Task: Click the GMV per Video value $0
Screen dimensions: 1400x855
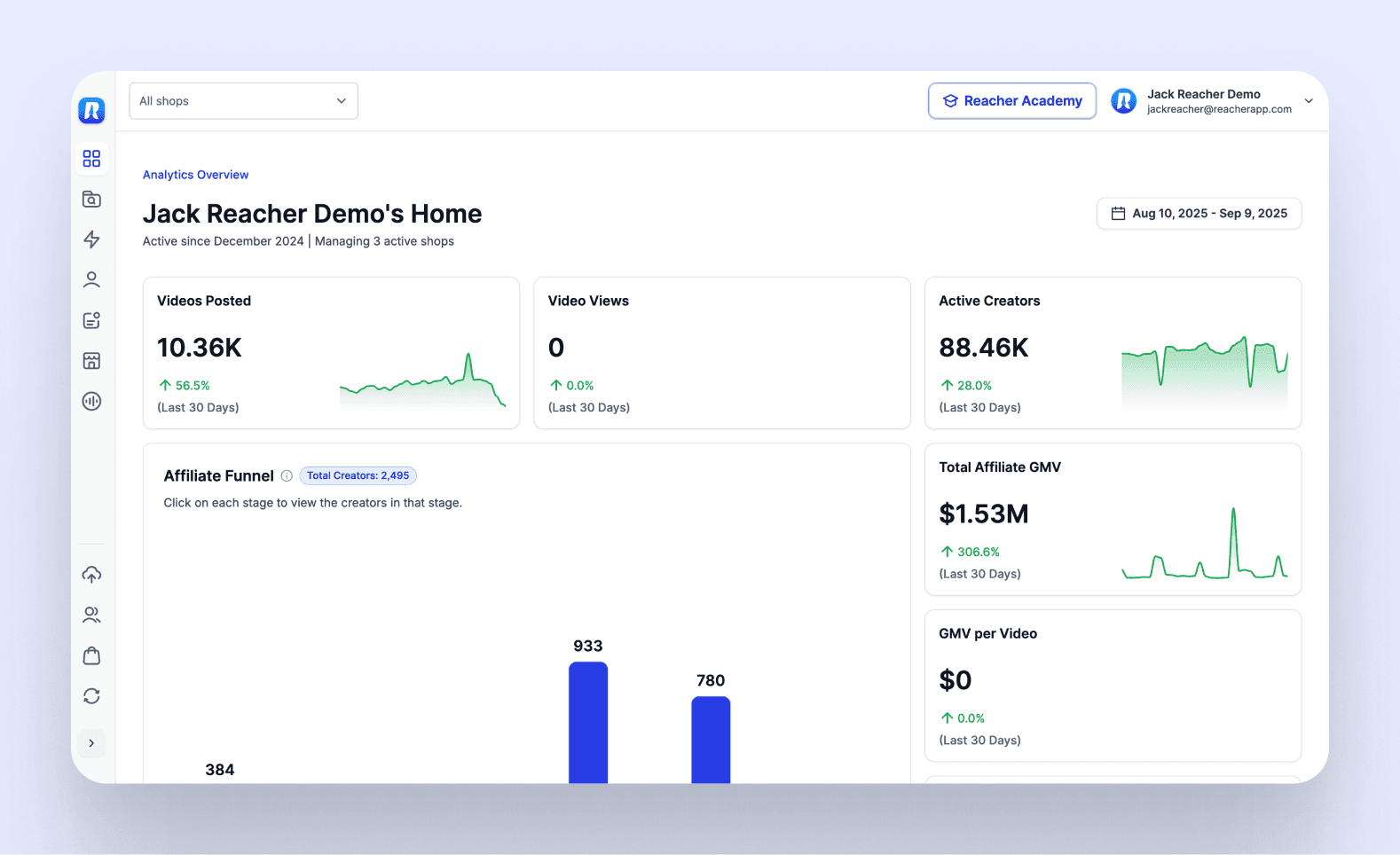Action: 956,680
